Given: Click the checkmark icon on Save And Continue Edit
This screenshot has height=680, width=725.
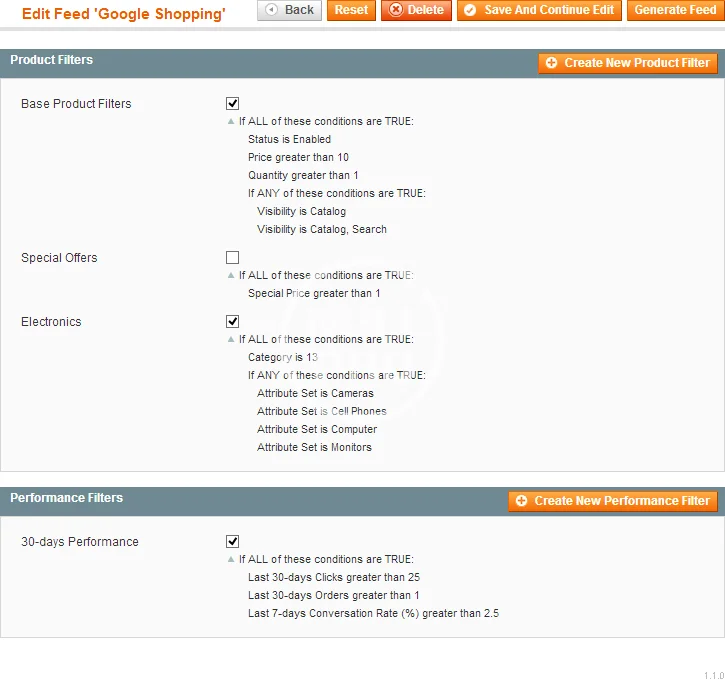Looking at the screenshot, I should (x=471, y=10).
